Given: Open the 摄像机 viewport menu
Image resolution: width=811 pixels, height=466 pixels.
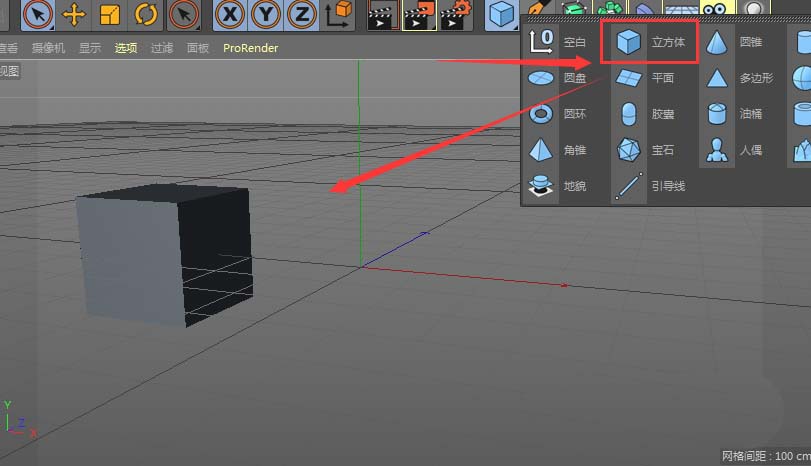Looking at the screenshot, I should [x=49, y=48].
